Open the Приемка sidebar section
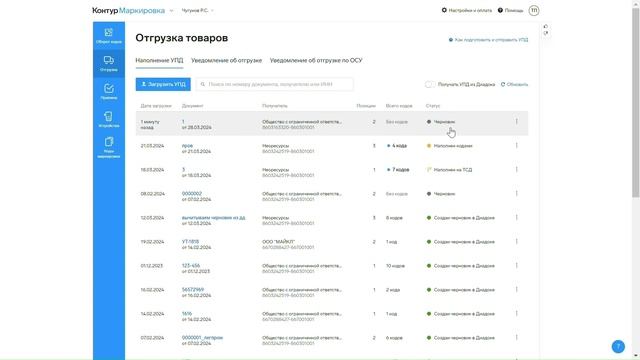The image size is (640, 360). coord(109,91)
